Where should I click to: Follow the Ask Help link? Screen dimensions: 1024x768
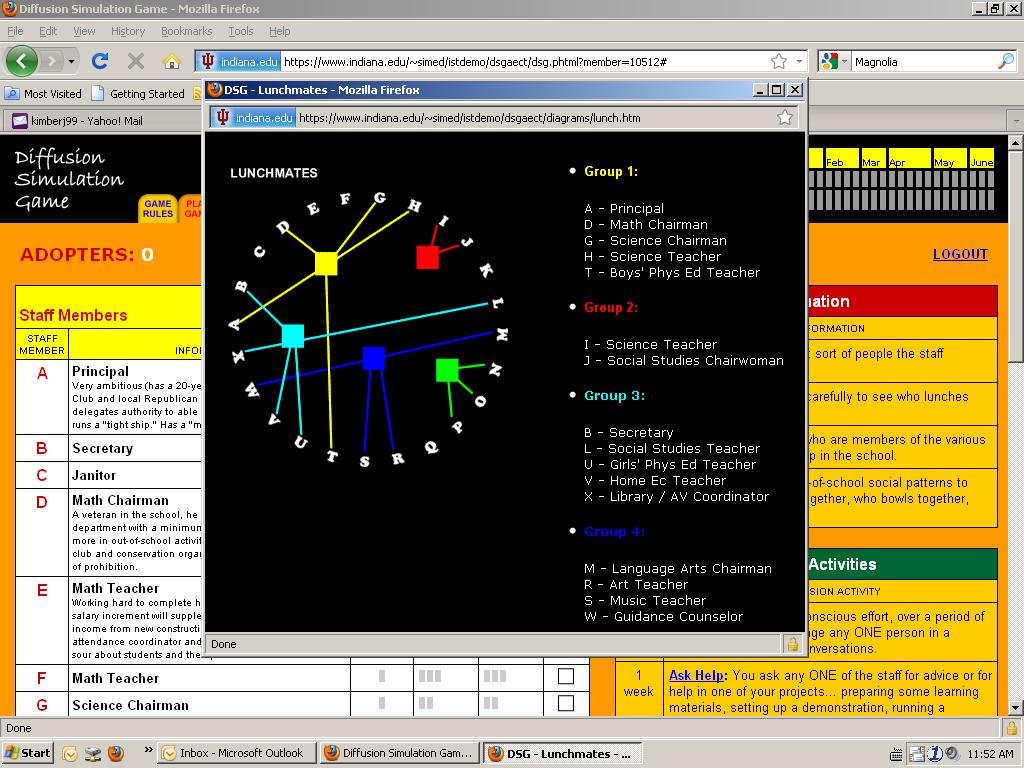pos(696,675)
